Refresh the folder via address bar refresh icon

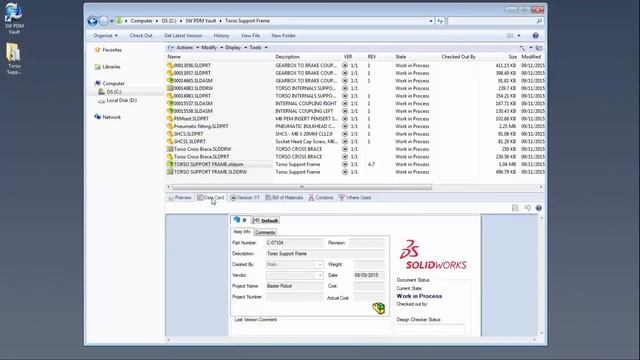point(440,21)
